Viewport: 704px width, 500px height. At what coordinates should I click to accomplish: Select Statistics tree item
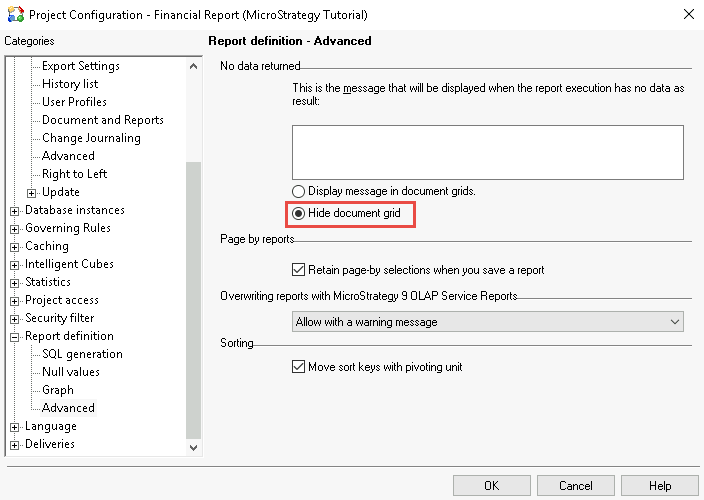click(x=48, y=282)
